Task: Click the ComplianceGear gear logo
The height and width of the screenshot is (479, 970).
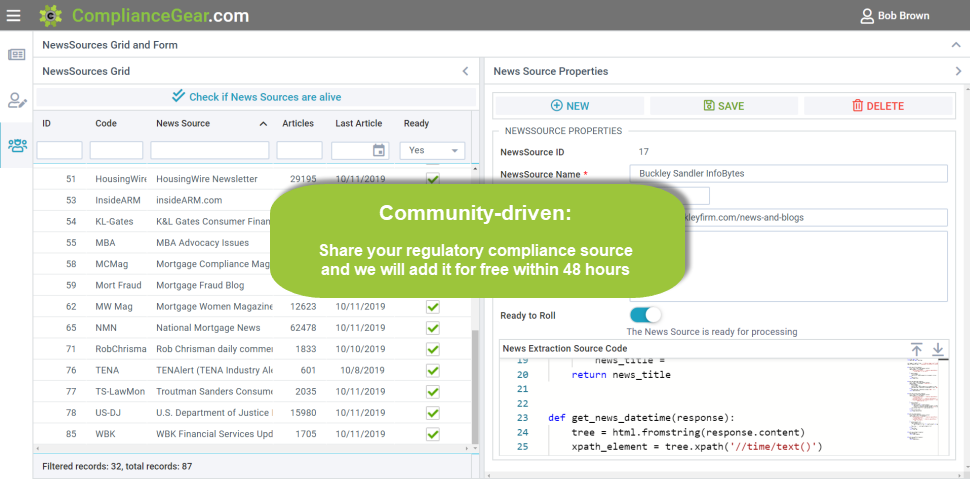Action: pos(51,15)
